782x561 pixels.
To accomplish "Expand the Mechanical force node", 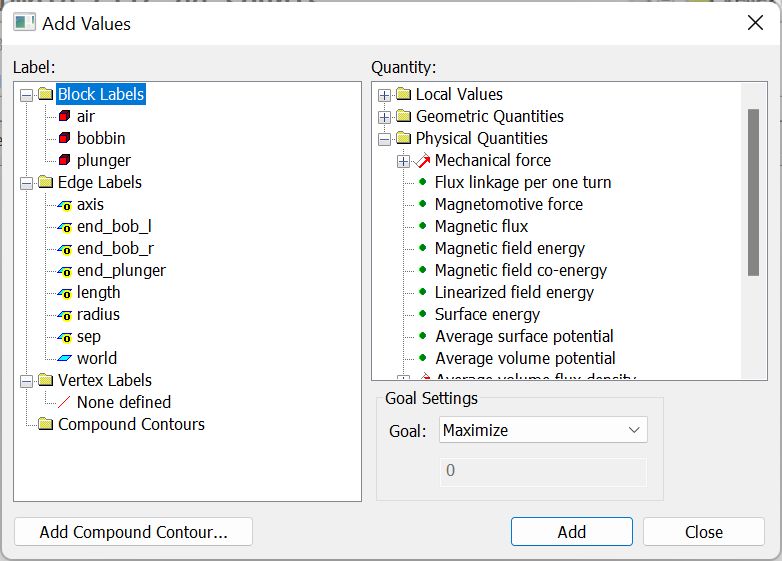I will click(x=403, y=161).
